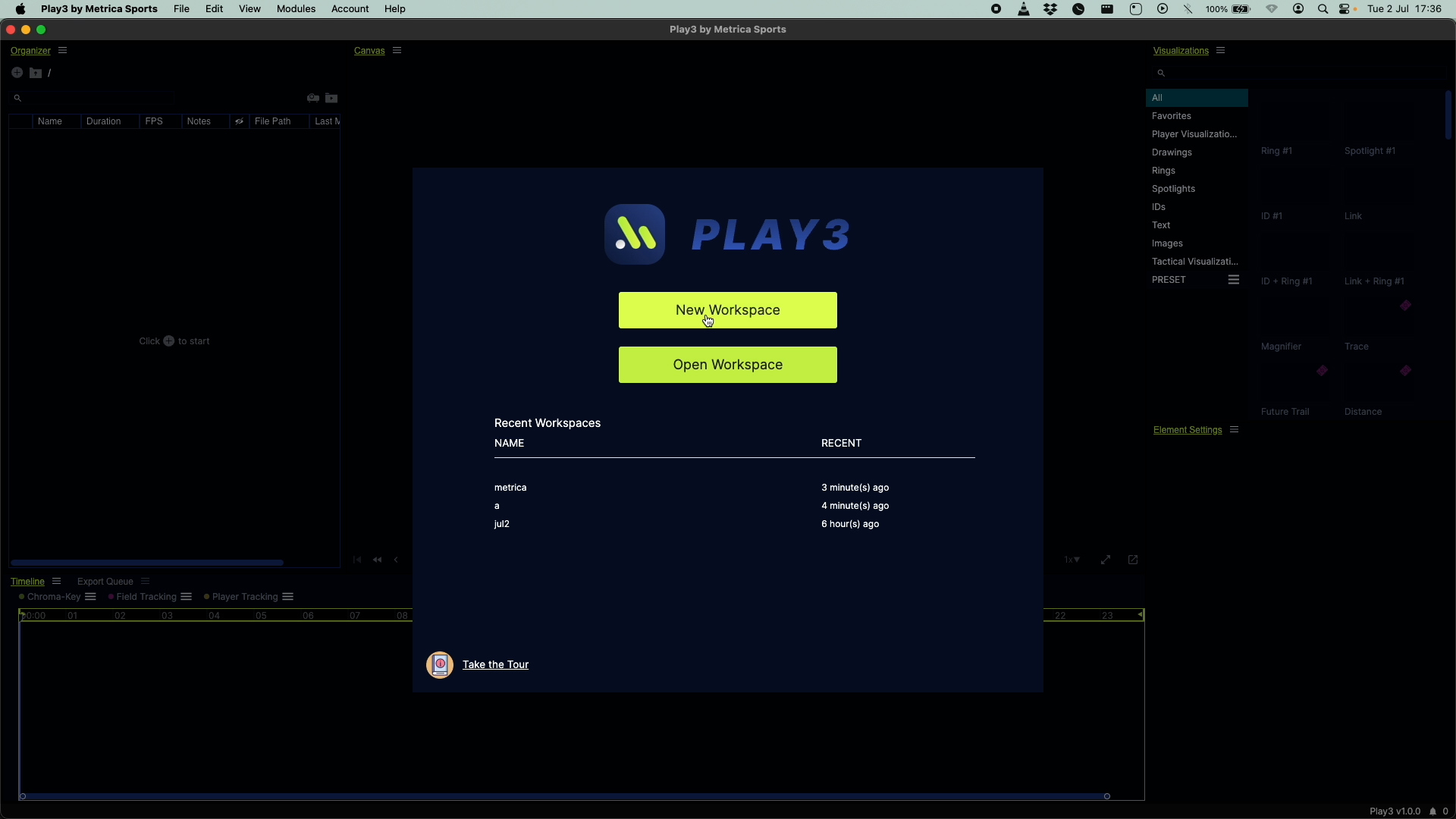Select the All visualizations category
Image resolution: width=1456 pixels, height=819 pixels.
tap(1197, 98)
